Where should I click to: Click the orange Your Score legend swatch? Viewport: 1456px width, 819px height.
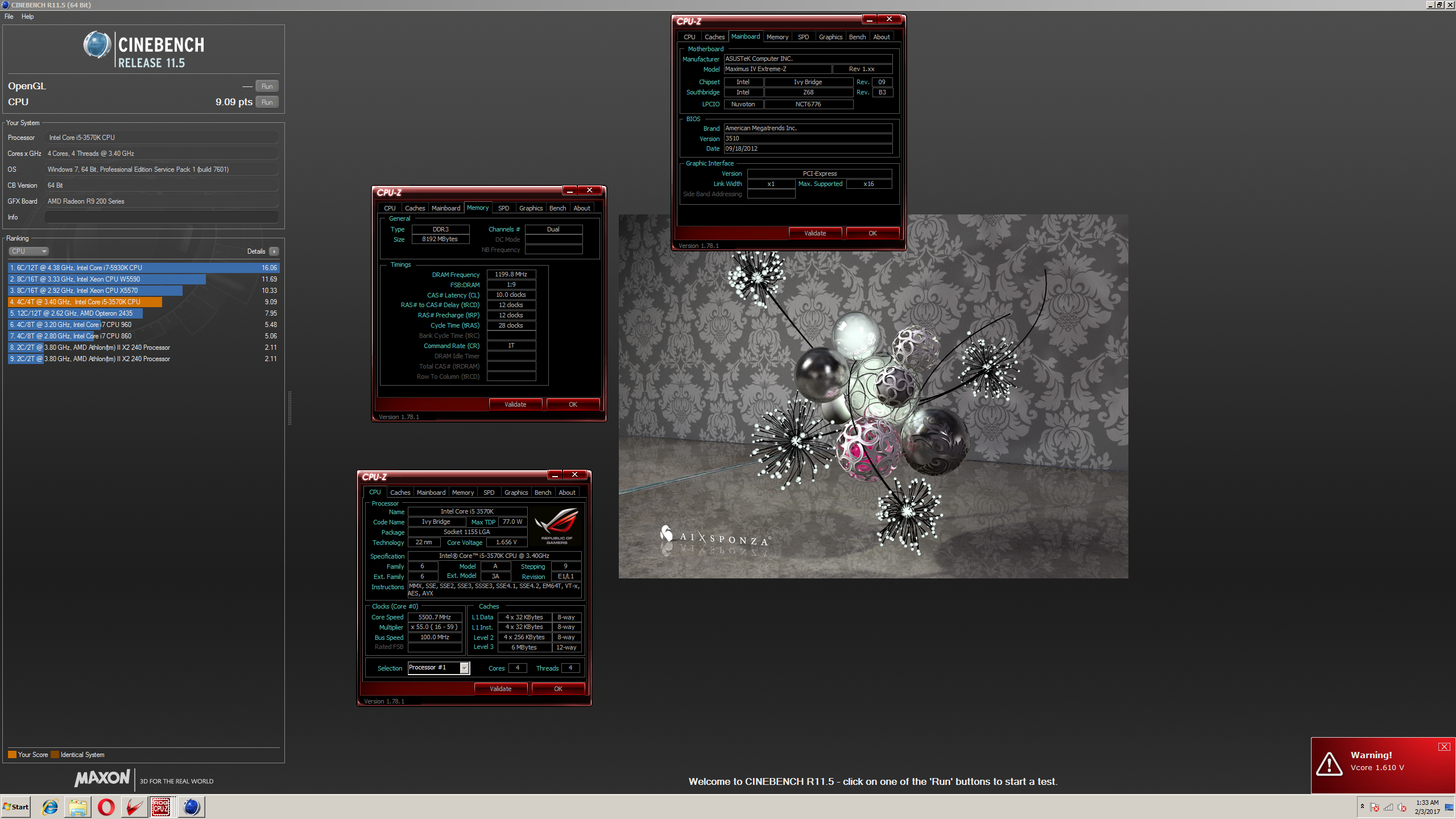pos(12,755)
